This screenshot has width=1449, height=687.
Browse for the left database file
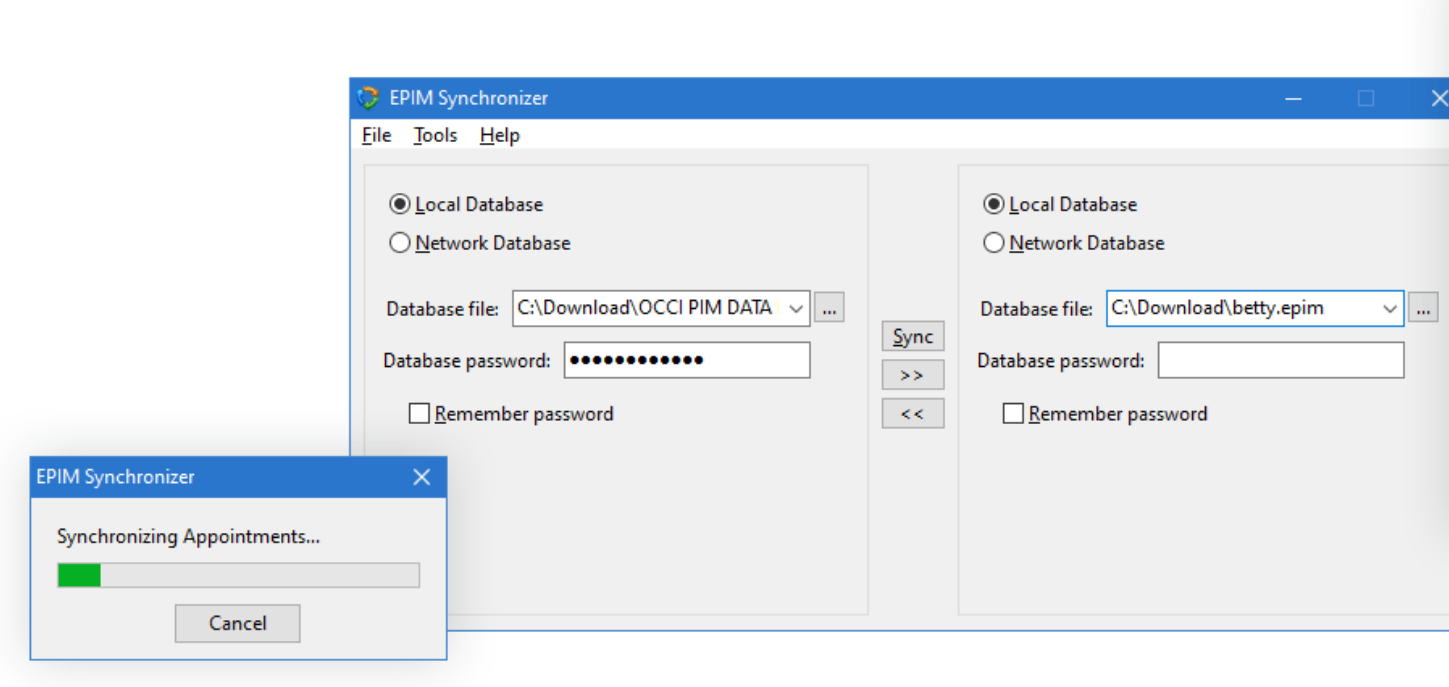pyautogui.click(x=829, y=308)
